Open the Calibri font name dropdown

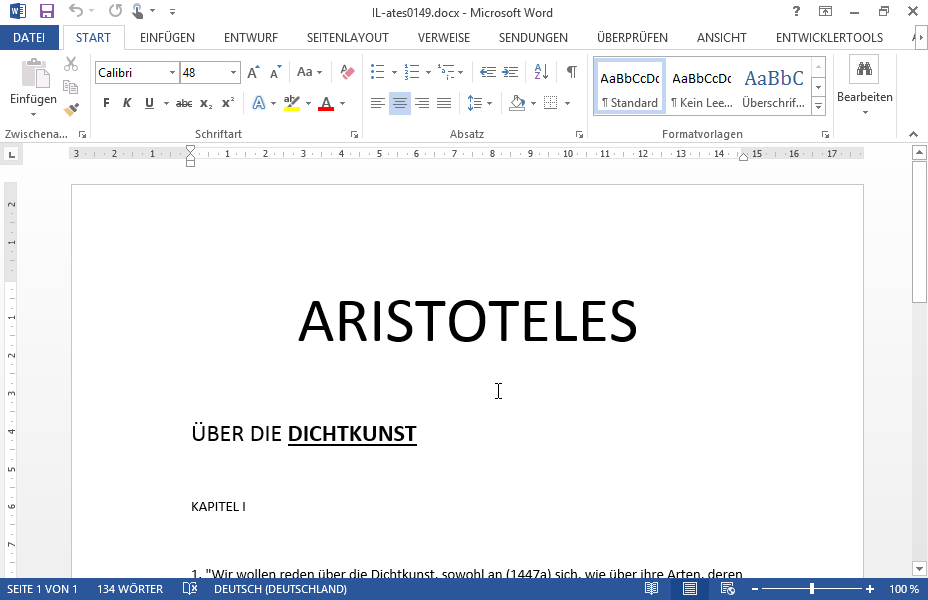click(x=172, y=73)
